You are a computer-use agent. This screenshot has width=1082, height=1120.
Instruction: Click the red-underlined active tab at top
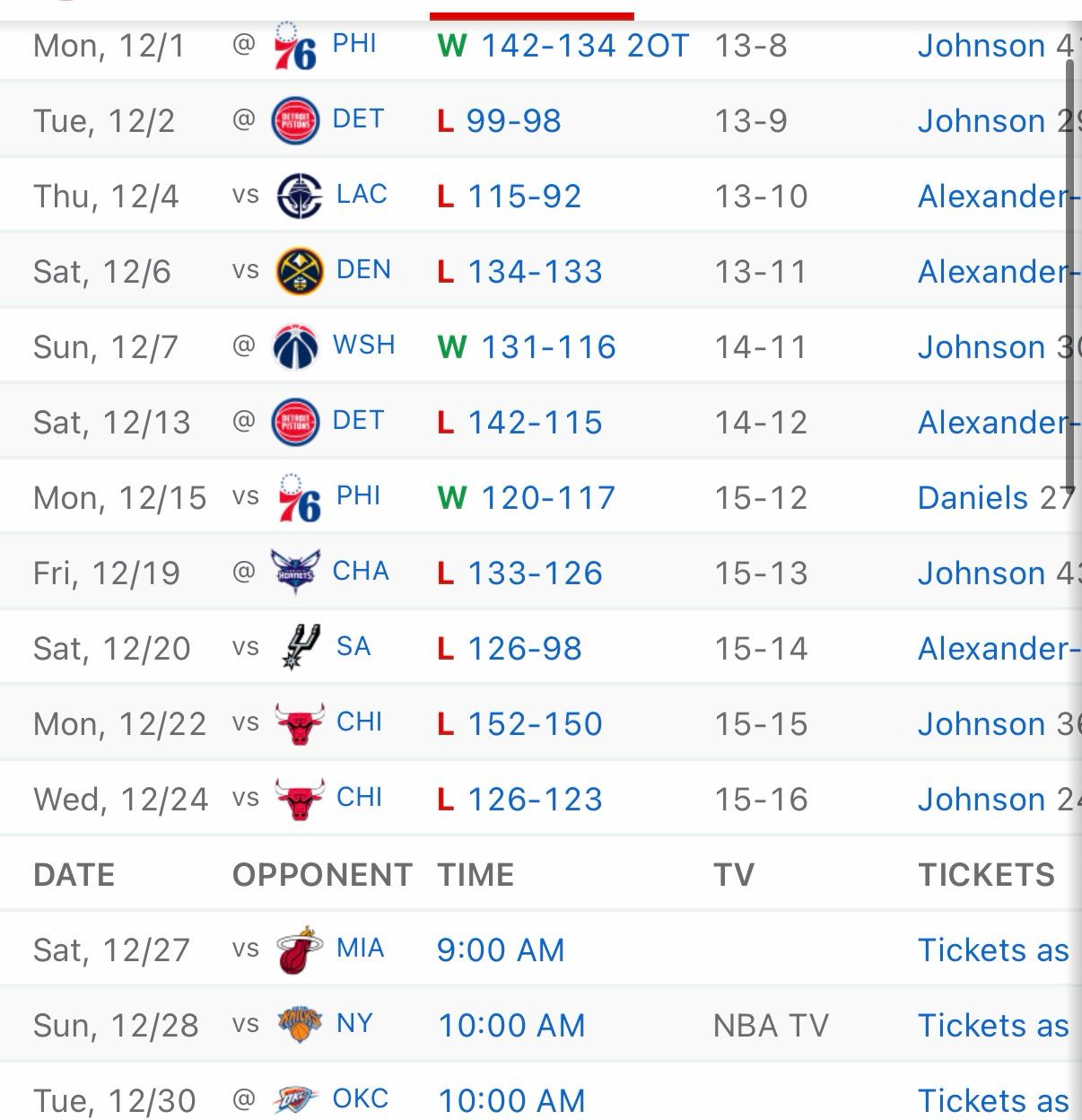point(532,9)
